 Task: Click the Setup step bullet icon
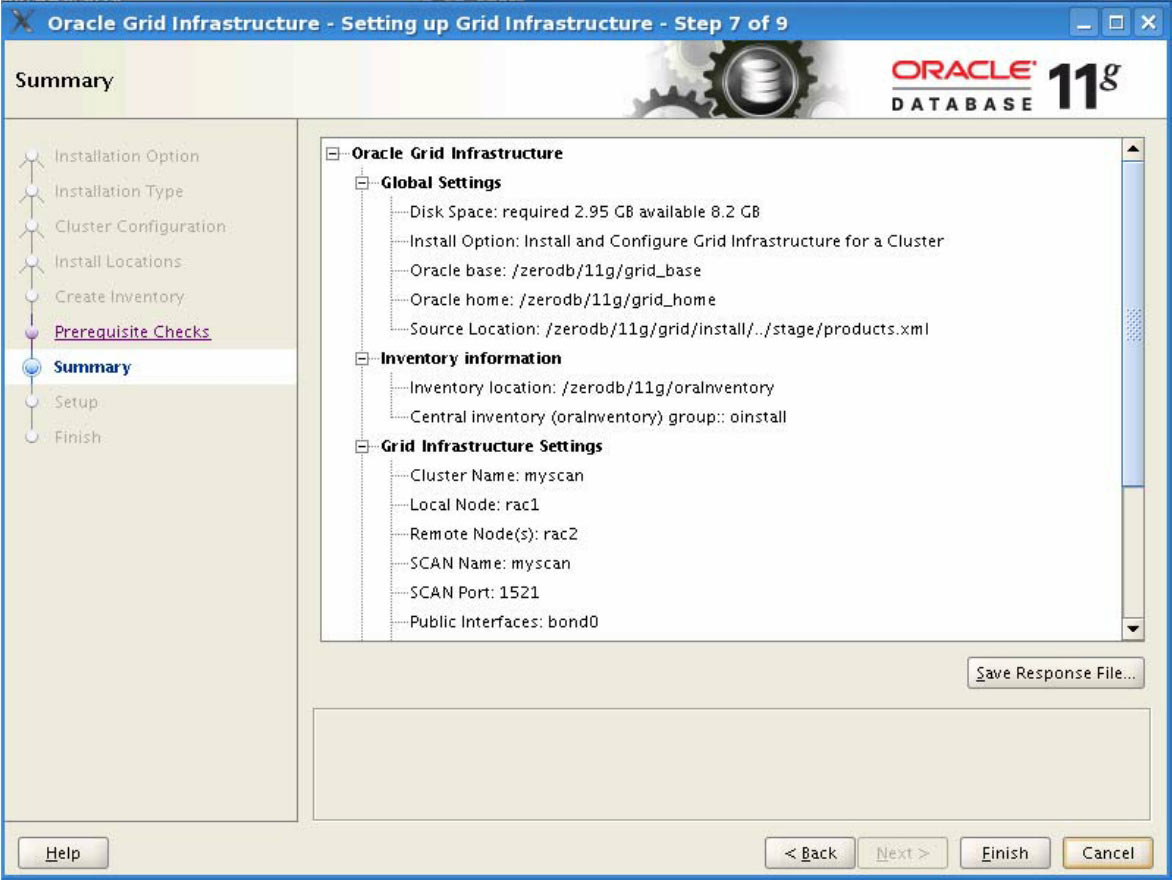(32, 402)
